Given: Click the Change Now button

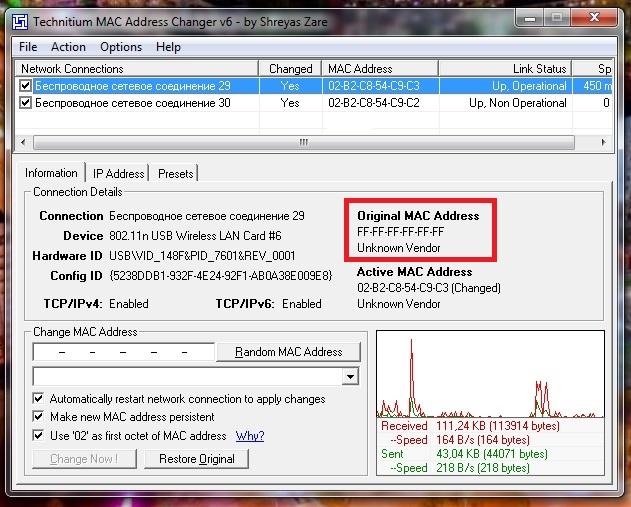Looking at the screenshot, I should (84, 459).
